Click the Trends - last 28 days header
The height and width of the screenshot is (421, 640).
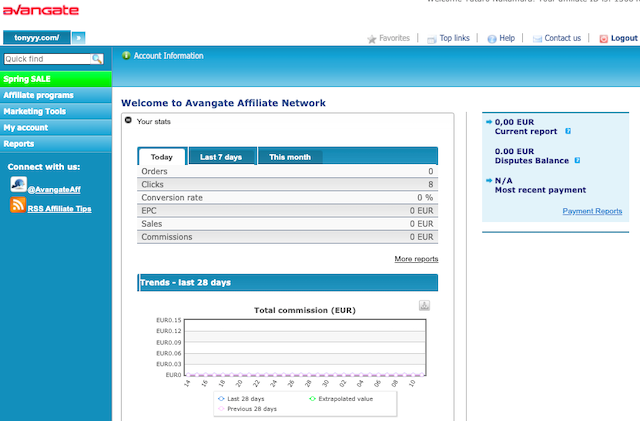coord(288,283)
